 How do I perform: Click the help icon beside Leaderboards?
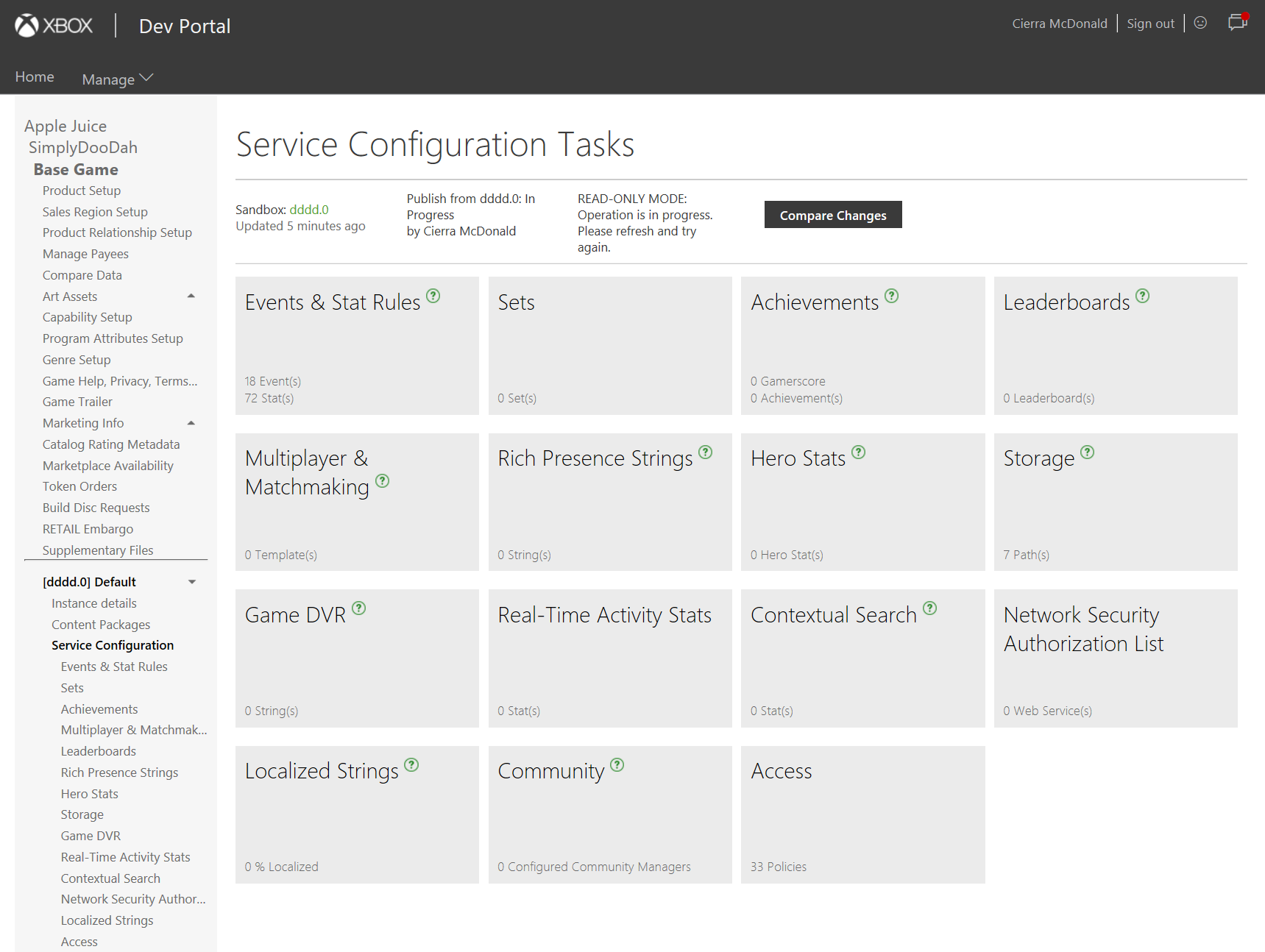point(1142,296)
